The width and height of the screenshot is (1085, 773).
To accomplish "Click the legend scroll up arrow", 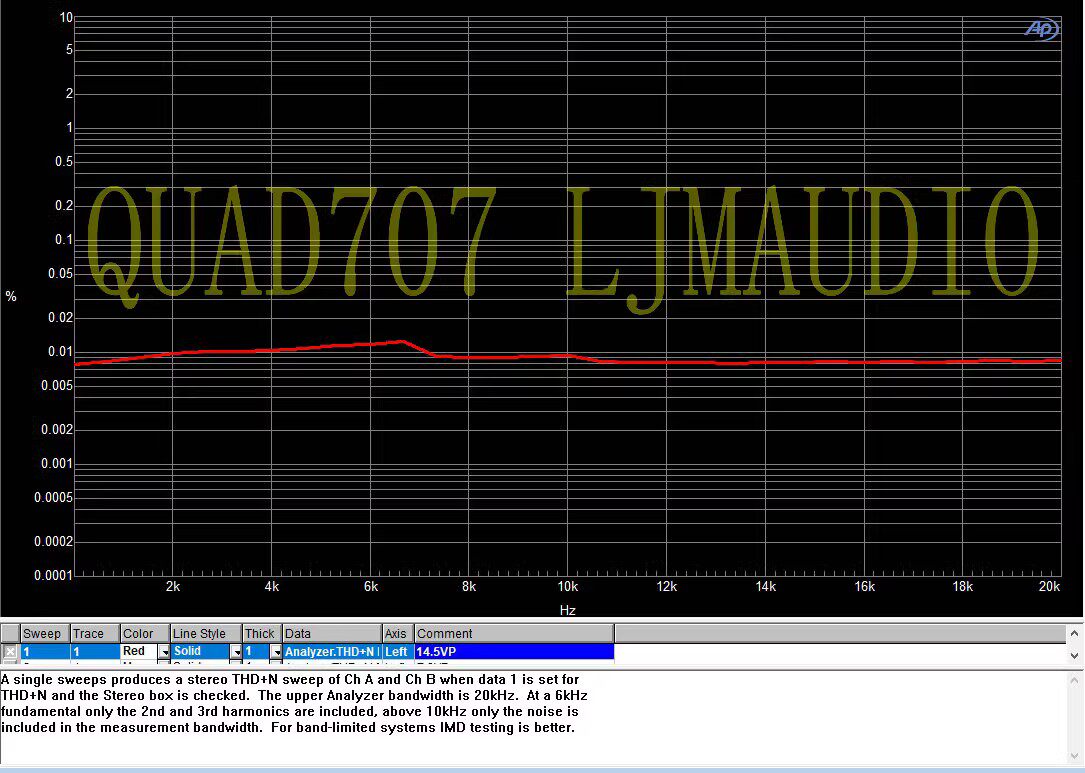I will [x=1075, y=633].
